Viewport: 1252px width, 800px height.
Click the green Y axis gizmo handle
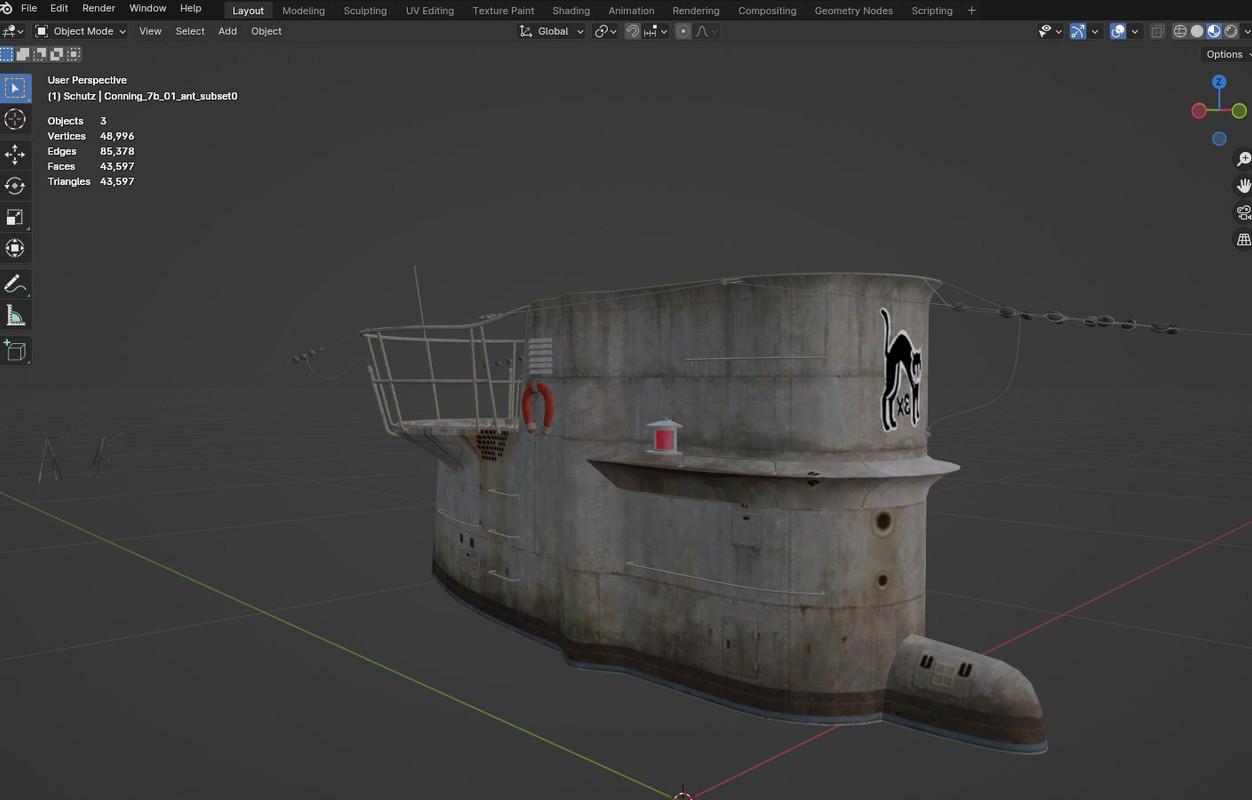1239,111
